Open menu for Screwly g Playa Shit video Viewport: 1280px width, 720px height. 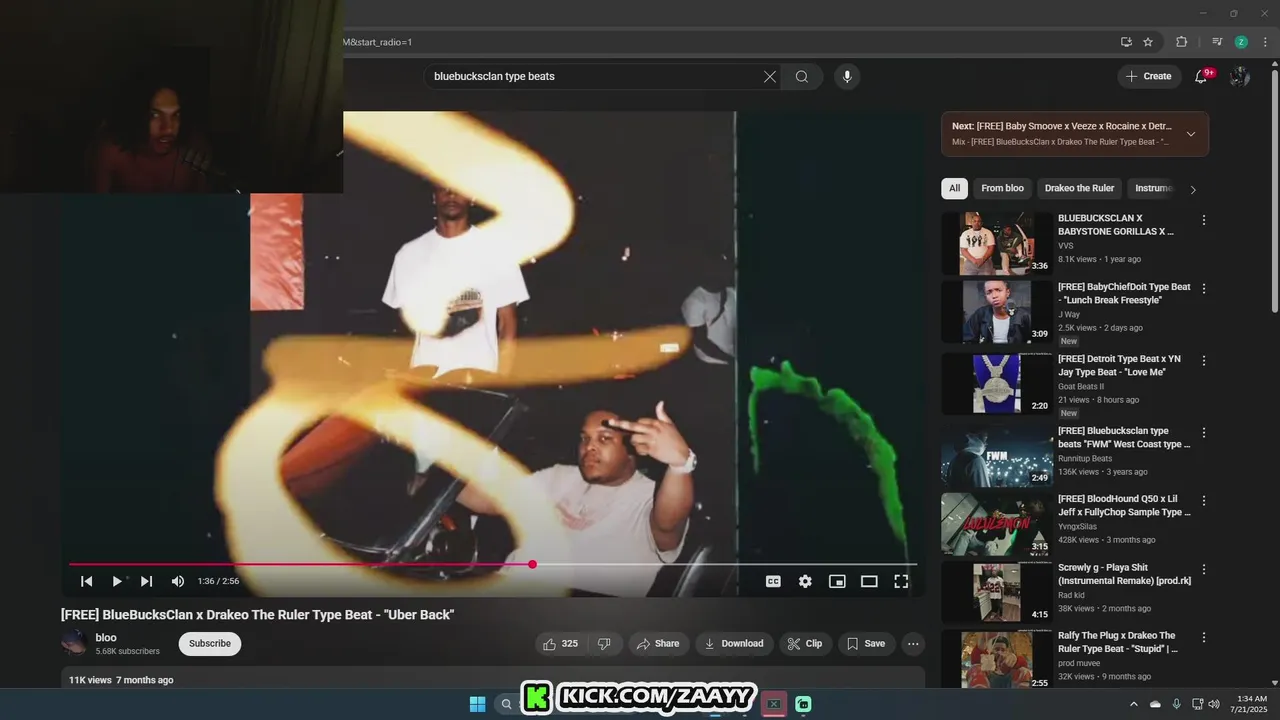click(1204, 570)
